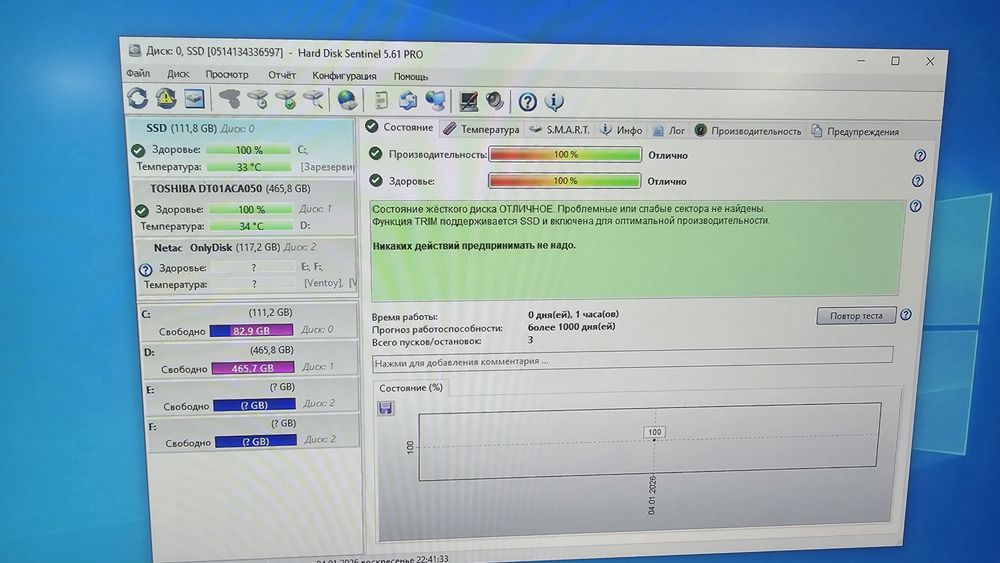1000x563 pixels.
Task: Click the report document toolbar icon
Action: 381,100
